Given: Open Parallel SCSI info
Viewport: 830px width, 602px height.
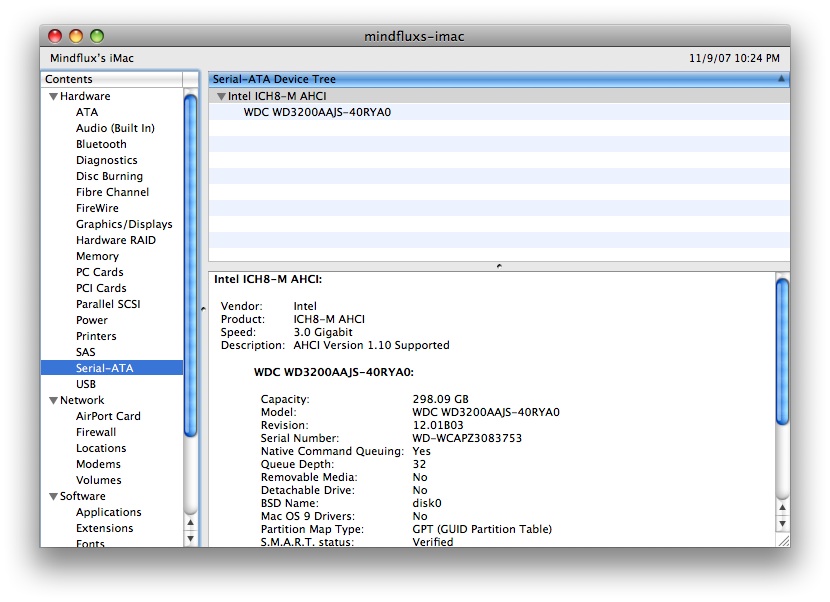Looking at the screenshot, I should click(108, 304).
